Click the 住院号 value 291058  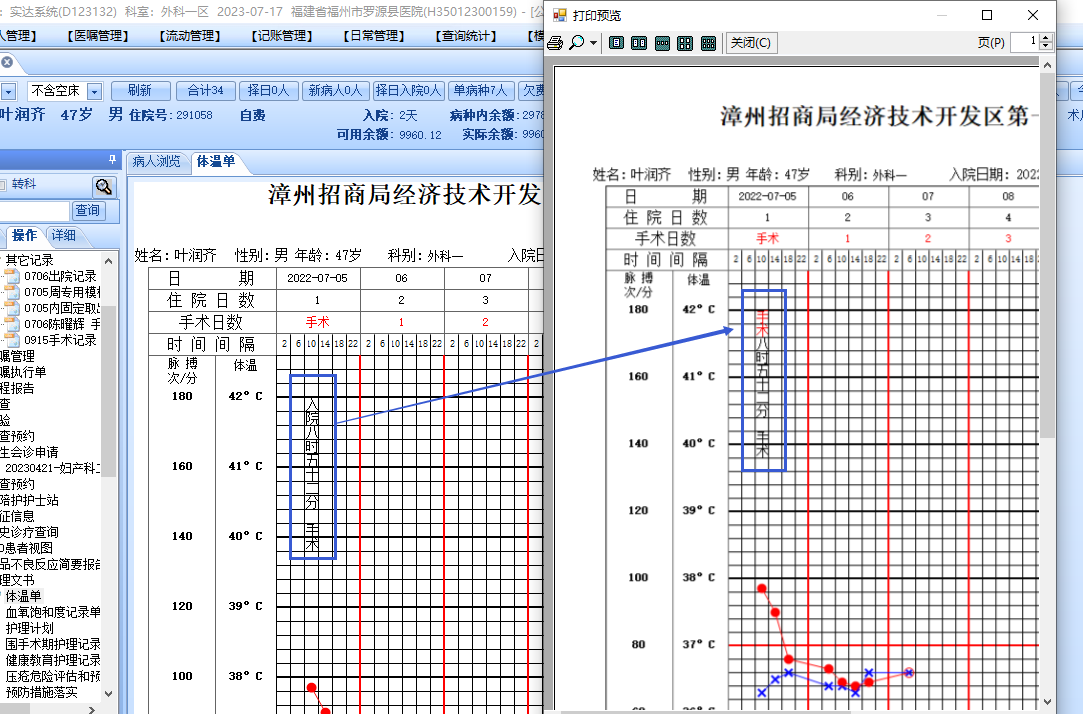(x=194, y=115)
